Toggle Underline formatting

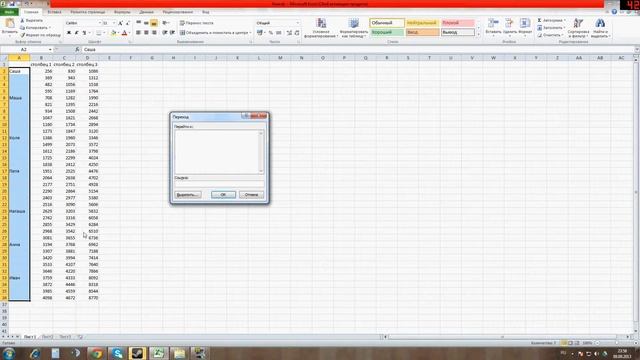point(84,33)
